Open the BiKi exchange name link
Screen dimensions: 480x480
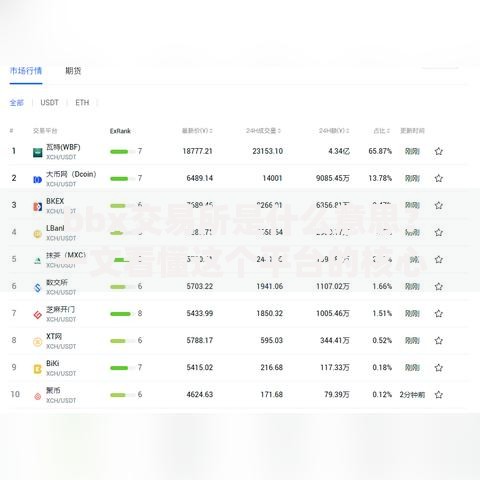53,363
